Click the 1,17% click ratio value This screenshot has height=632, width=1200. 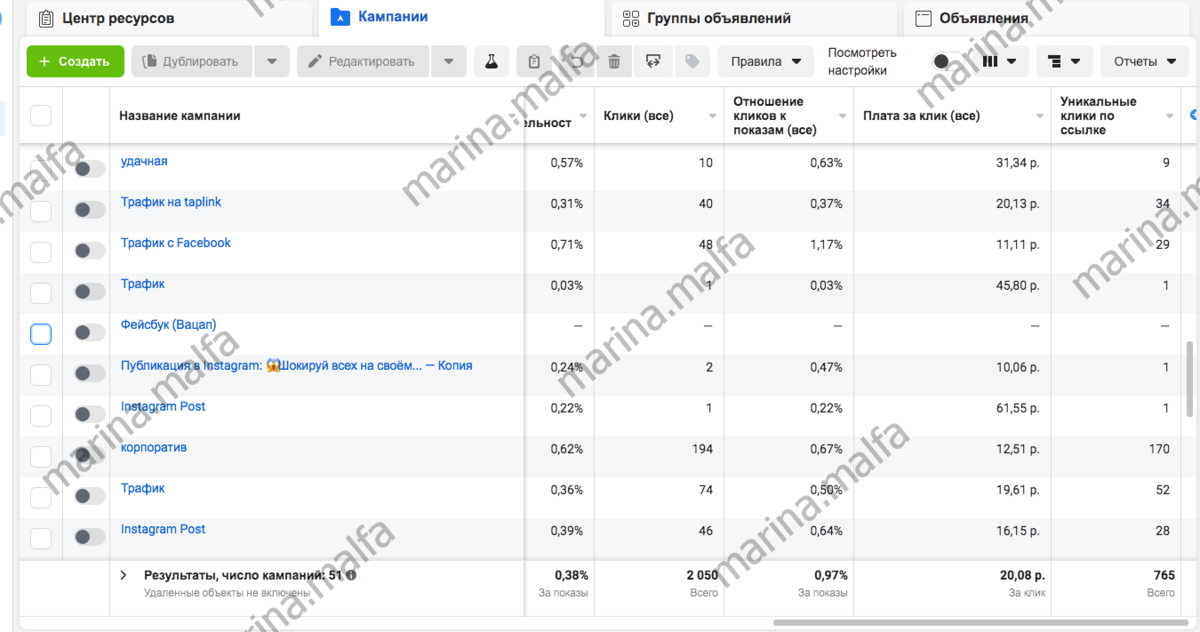coord(826,244)
